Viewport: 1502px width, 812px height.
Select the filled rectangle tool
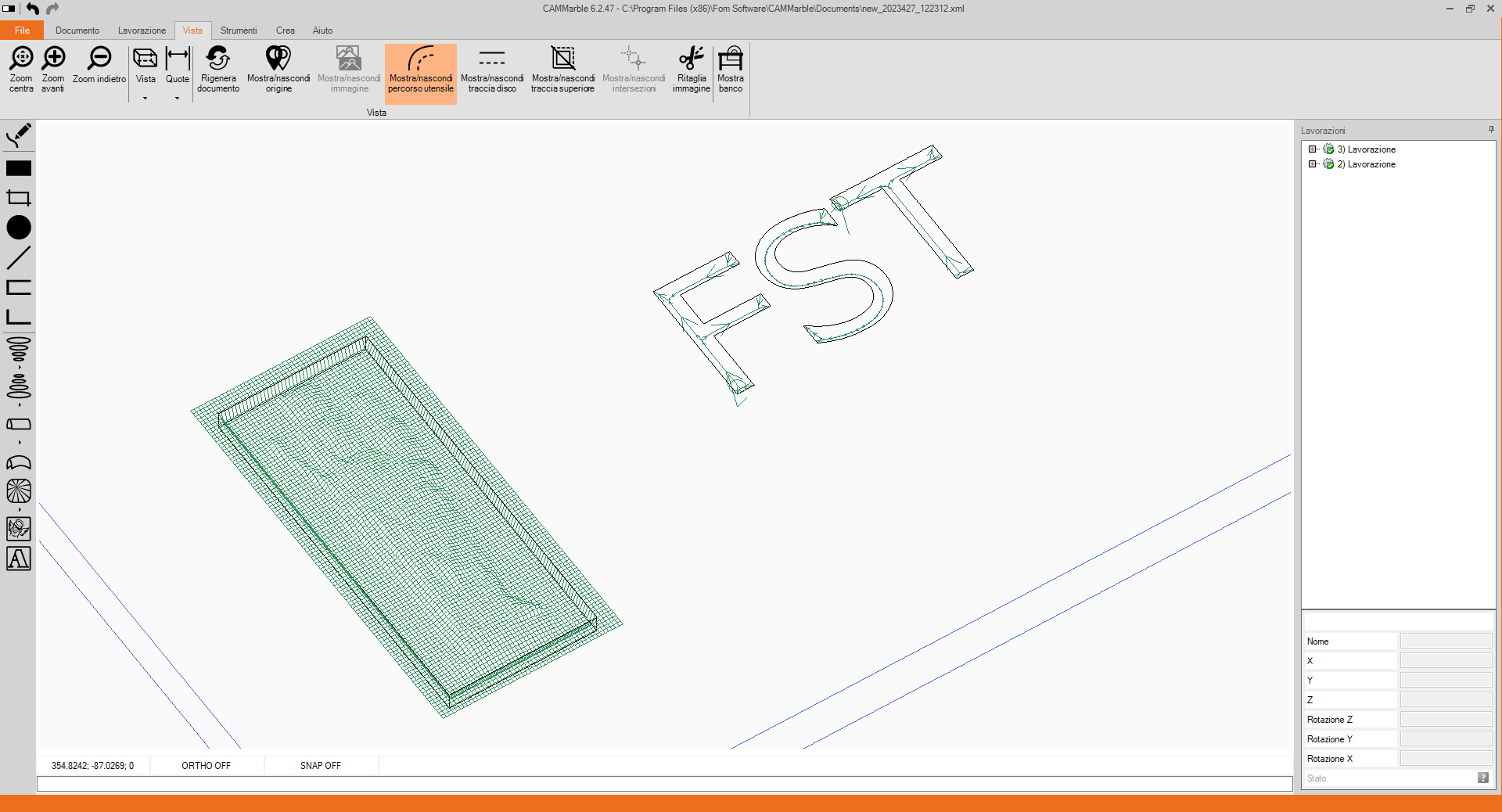coord(19,168)
